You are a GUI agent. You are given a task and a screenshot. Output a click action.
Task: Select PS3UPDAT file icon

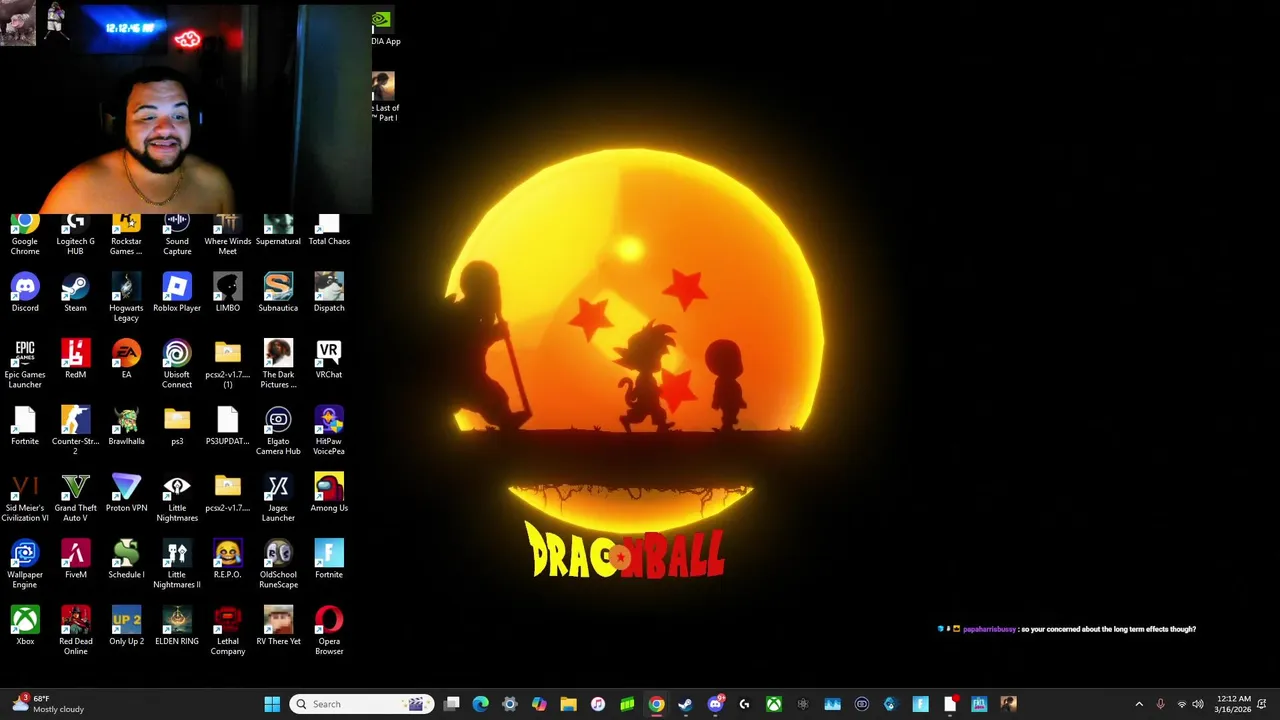point(228,427)
